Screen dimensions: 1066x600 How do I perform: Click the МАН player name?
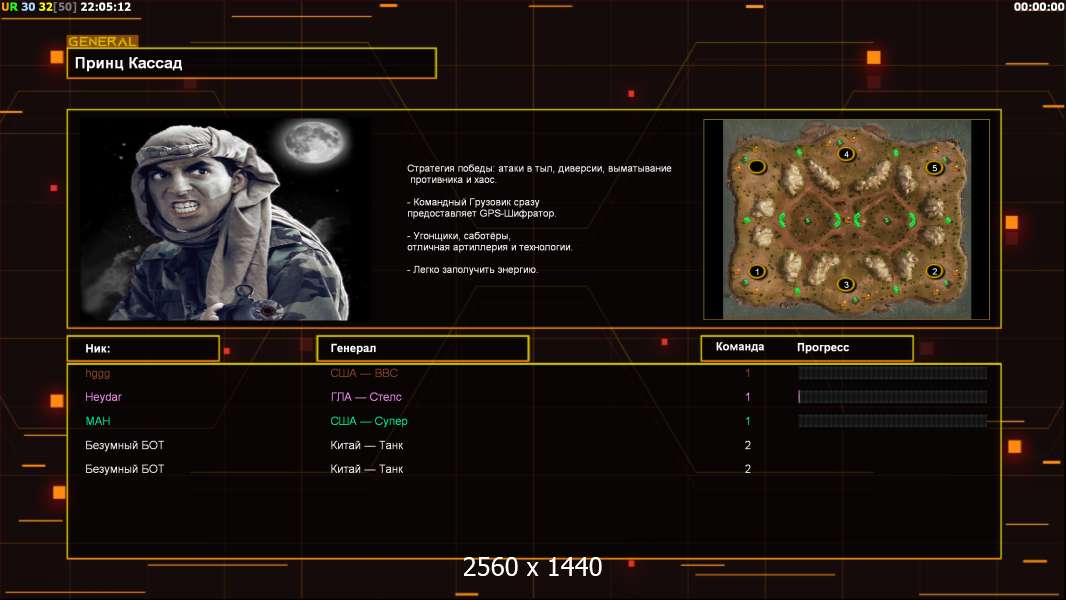pos(98,421)
